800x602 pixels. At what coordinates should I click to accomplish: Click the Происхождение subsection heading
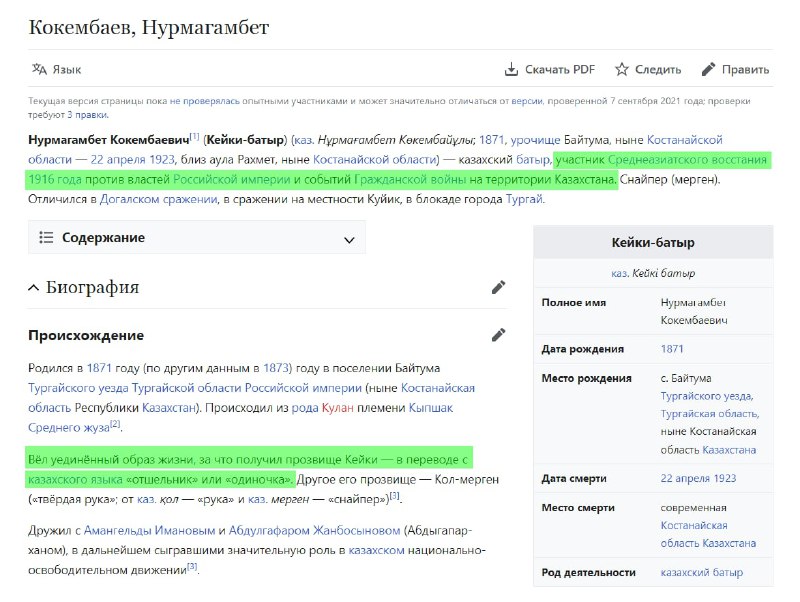[86, 336]
